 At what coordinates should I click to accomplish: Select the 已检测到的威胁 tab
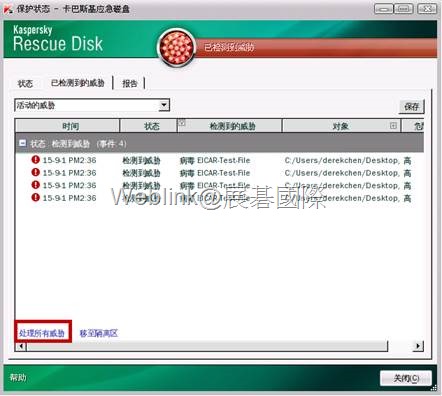tap(77, 83)
